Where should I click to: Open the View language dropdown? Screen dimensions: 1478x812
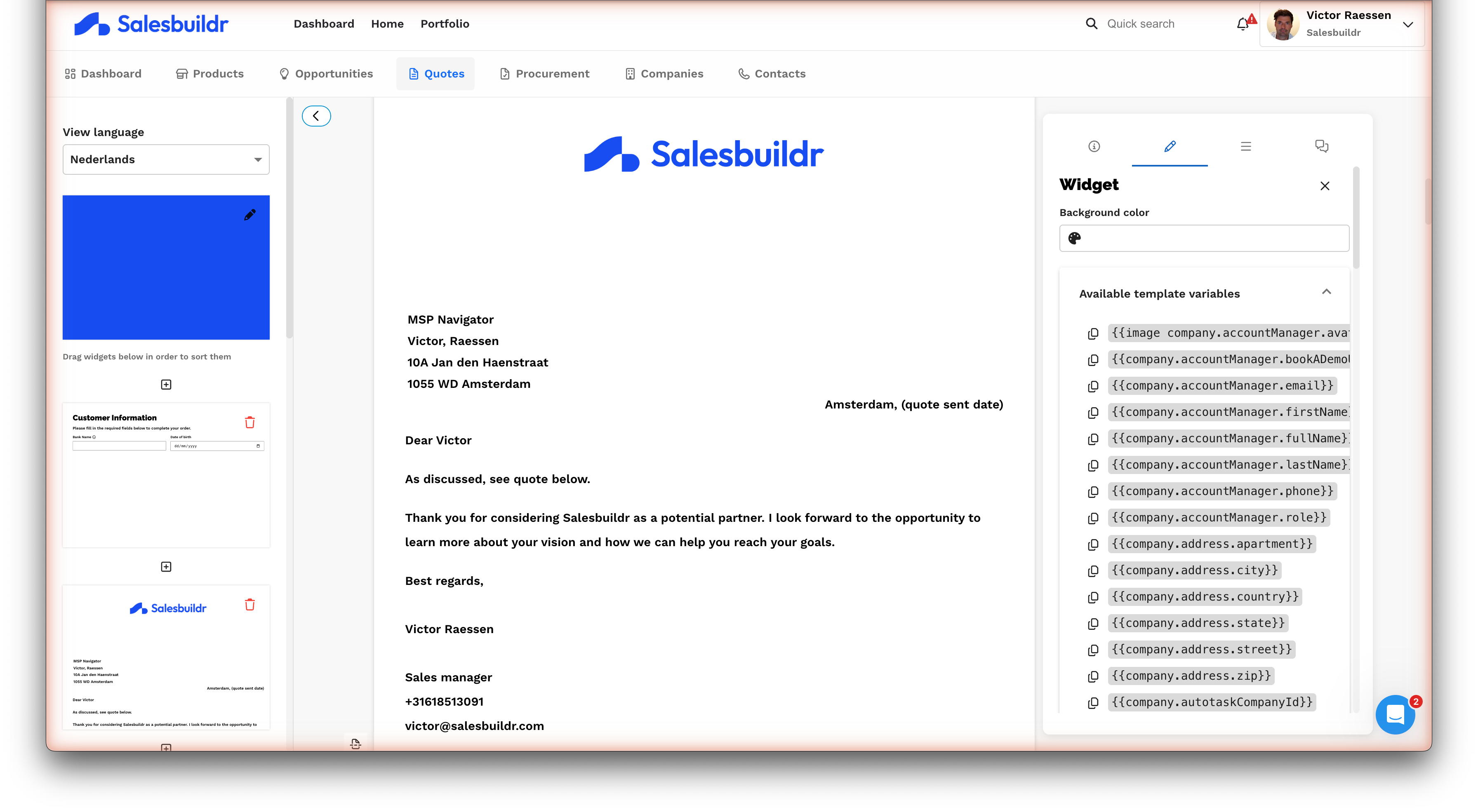(x=166, y=160)
